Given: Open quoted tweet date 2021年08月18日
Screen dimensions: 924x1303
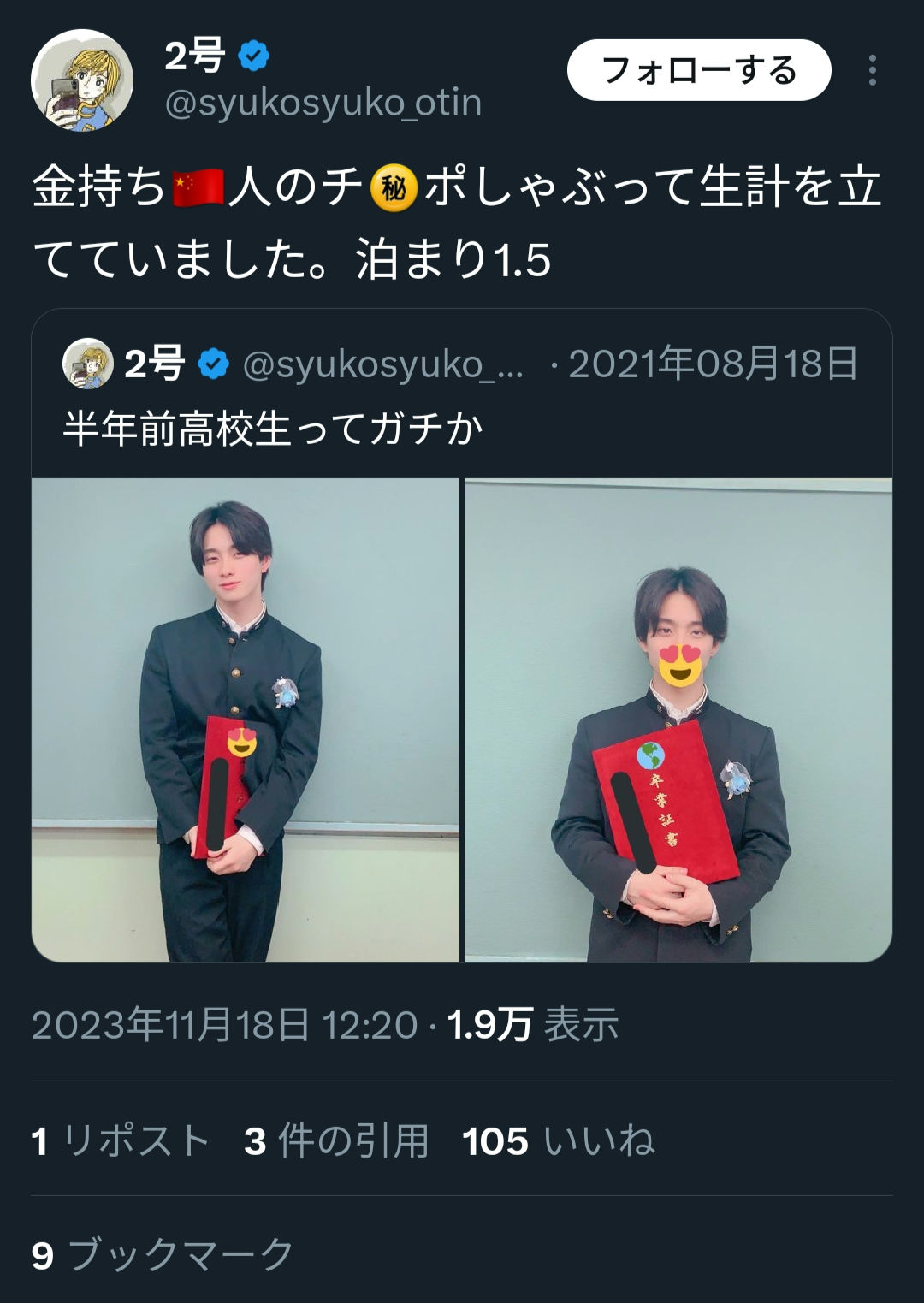Looking at the screenshot, I should point(713,364).
